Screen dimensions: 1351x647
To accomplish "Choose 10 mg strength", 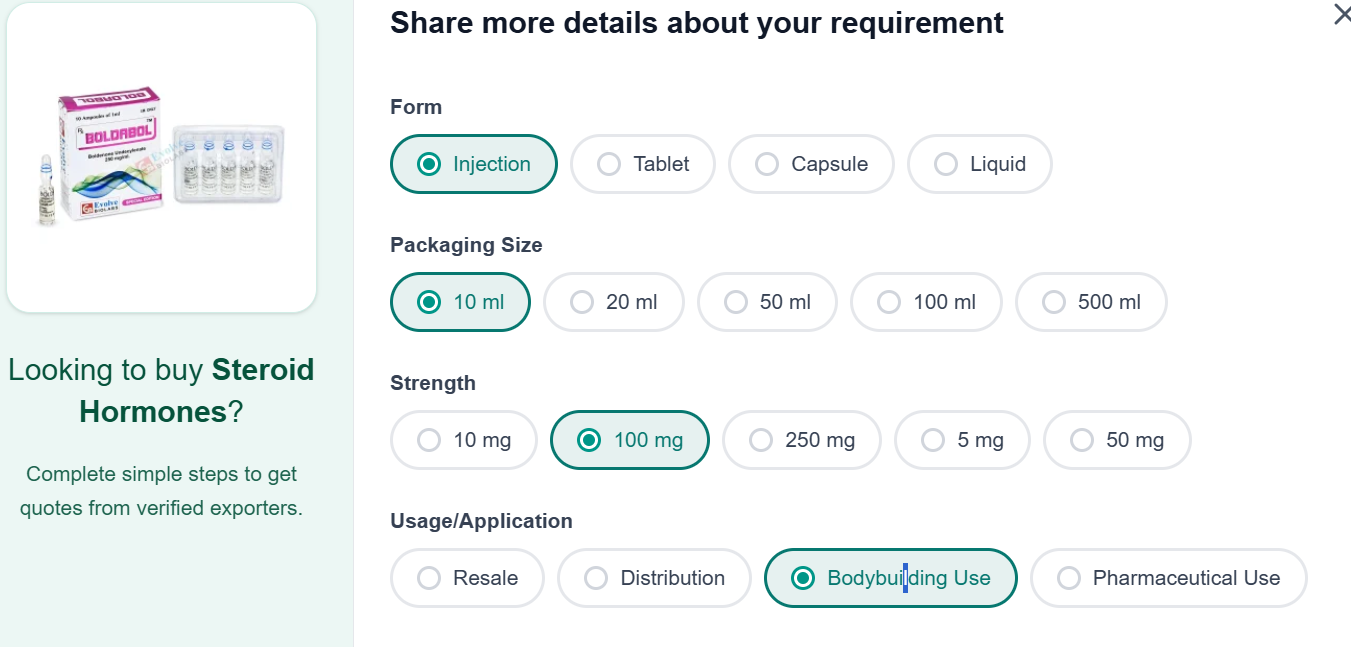I will tap(464, 440).
